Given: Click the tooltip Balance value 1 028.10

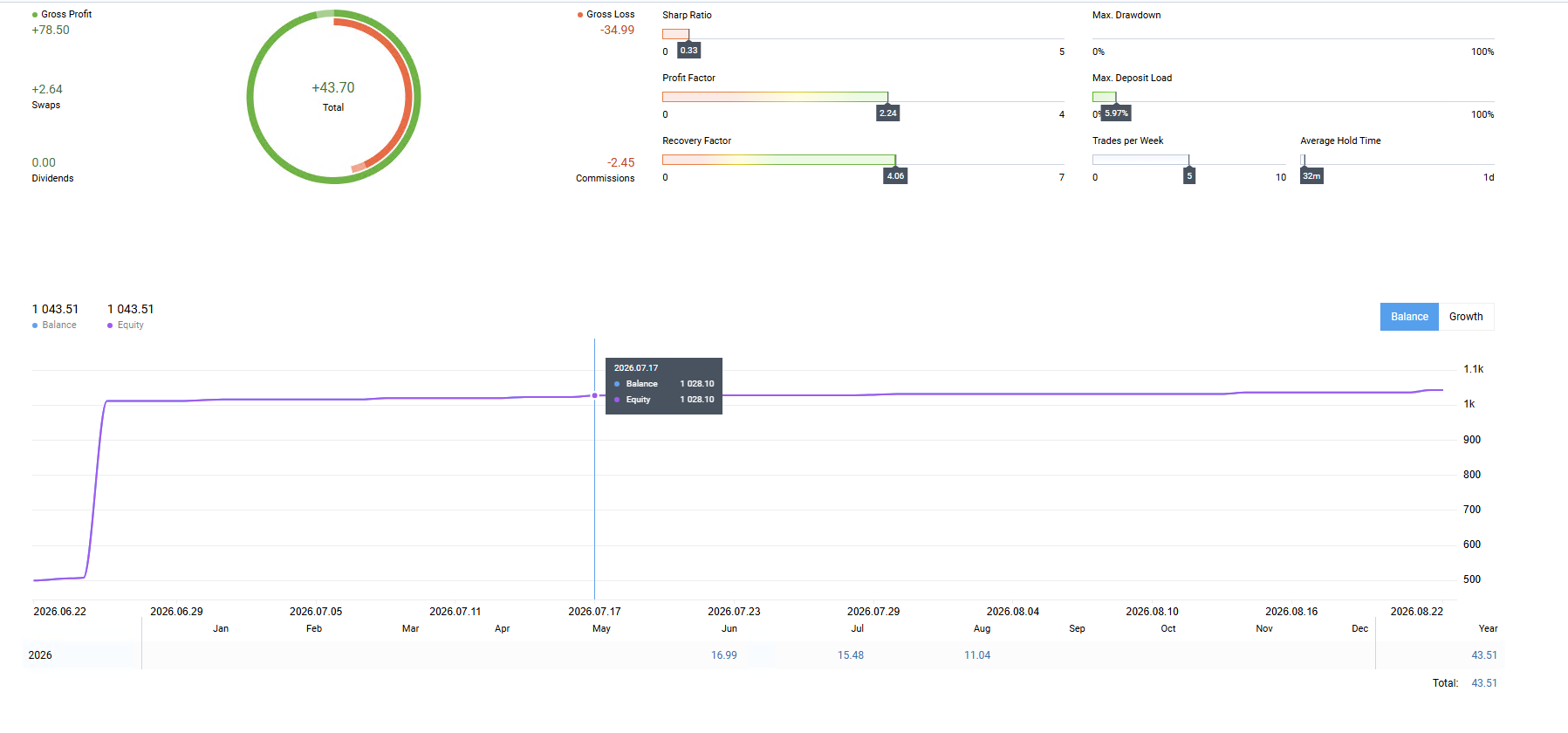Looking at the screenshot, I should [697, 384].
